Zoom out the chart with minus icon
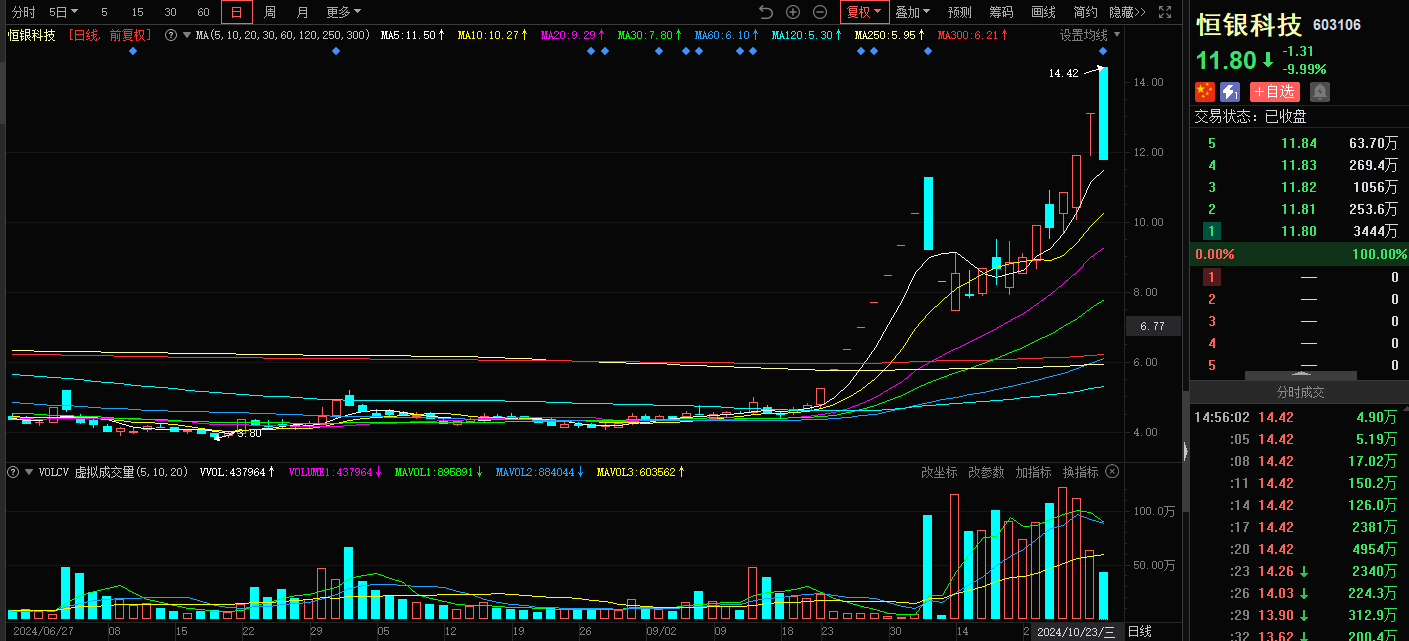This screenshot has height=641, width=1409. pyautogui.click(x=820, y=12)
